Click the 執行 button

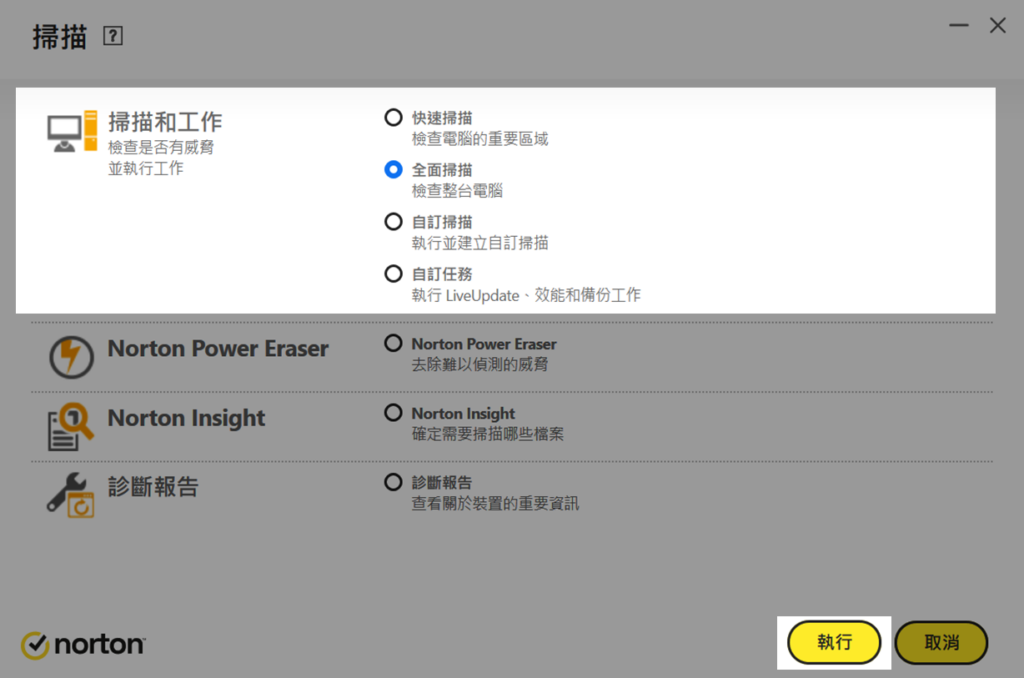click(x=834, y=643)
